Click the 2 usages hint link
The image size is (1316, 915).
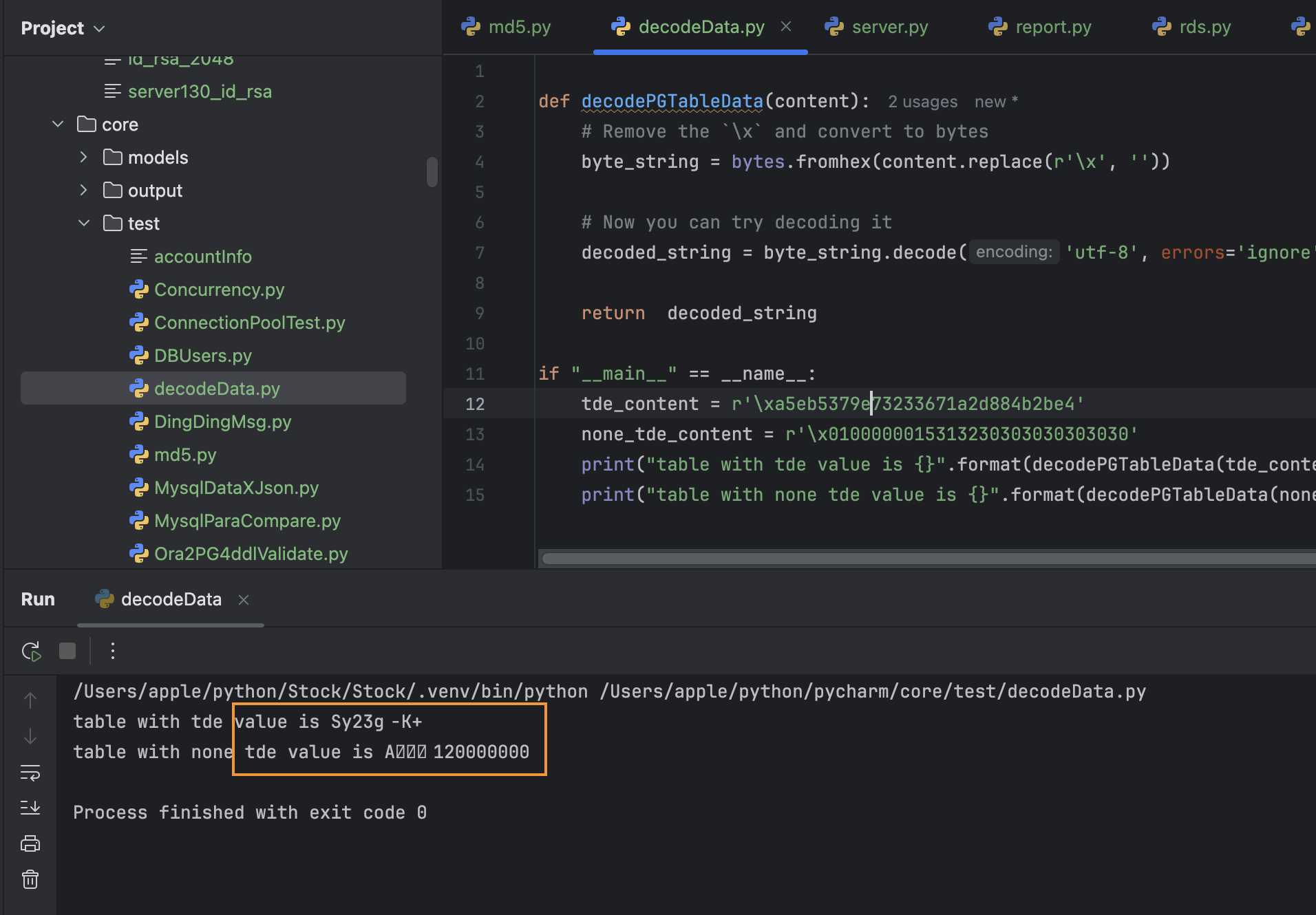[x=922, y=102]
